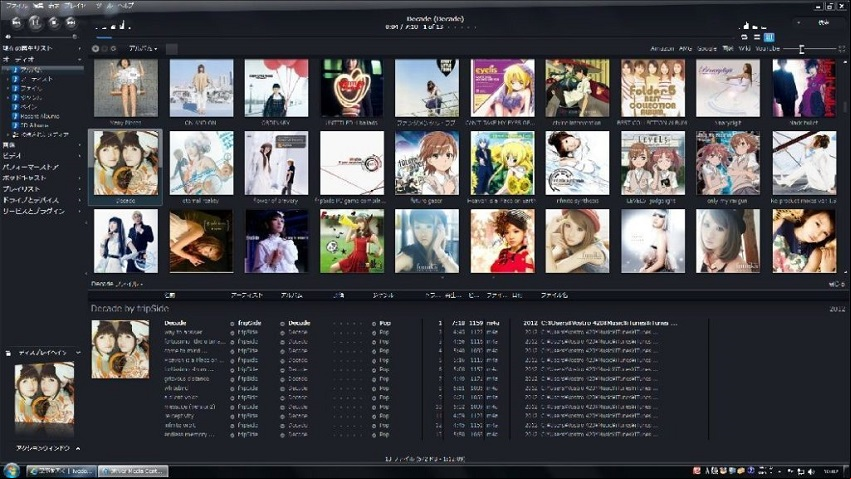Sort by the ファイル名 column header
Screen dimensions: 851x479
[x=554, y=296]
